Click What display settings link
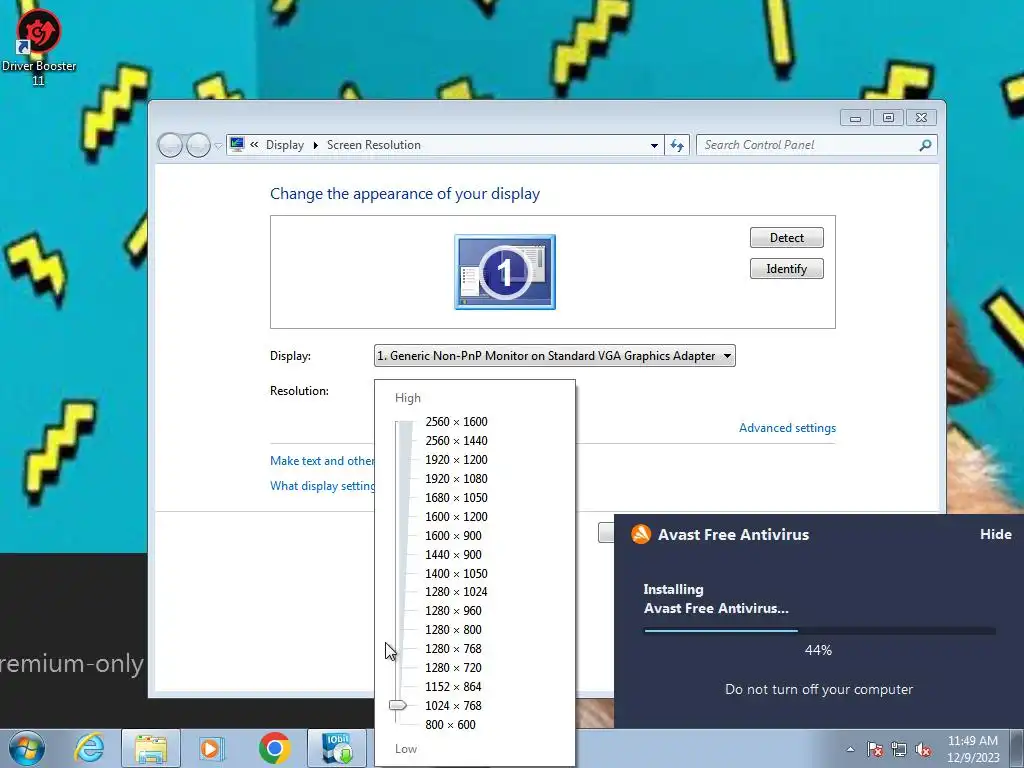 tap(322, 486)
